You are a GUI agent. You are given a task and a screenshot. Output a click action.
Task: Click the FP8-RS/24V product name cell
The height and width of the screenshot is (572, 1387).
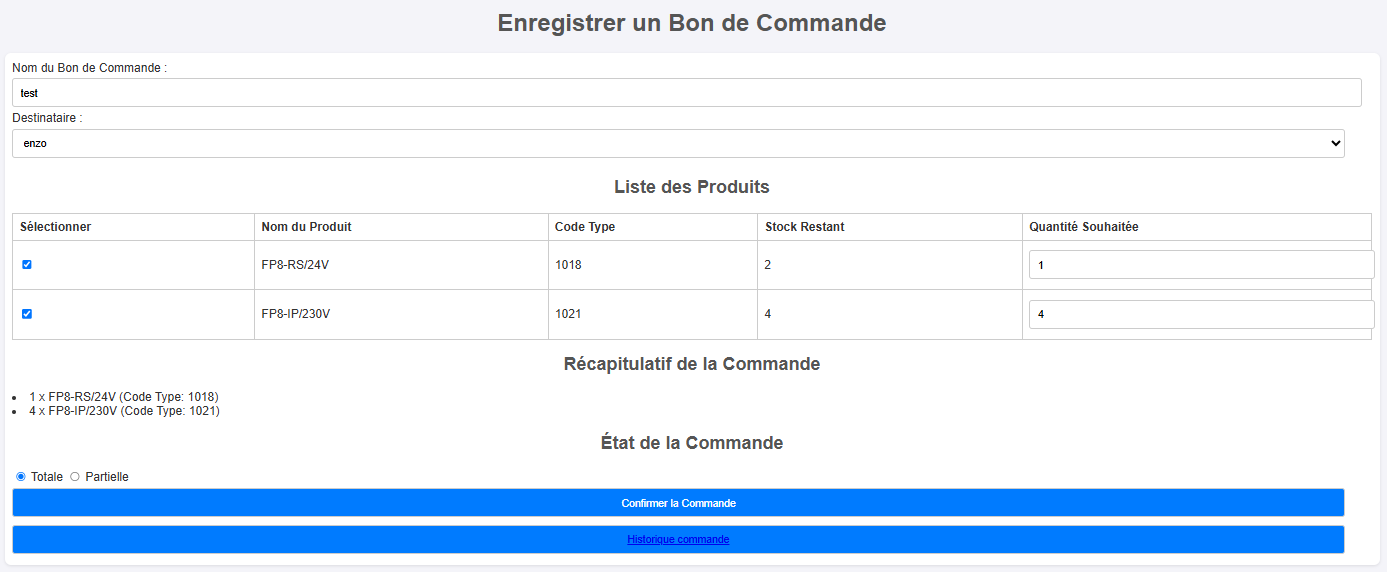(x=295, y=265)
